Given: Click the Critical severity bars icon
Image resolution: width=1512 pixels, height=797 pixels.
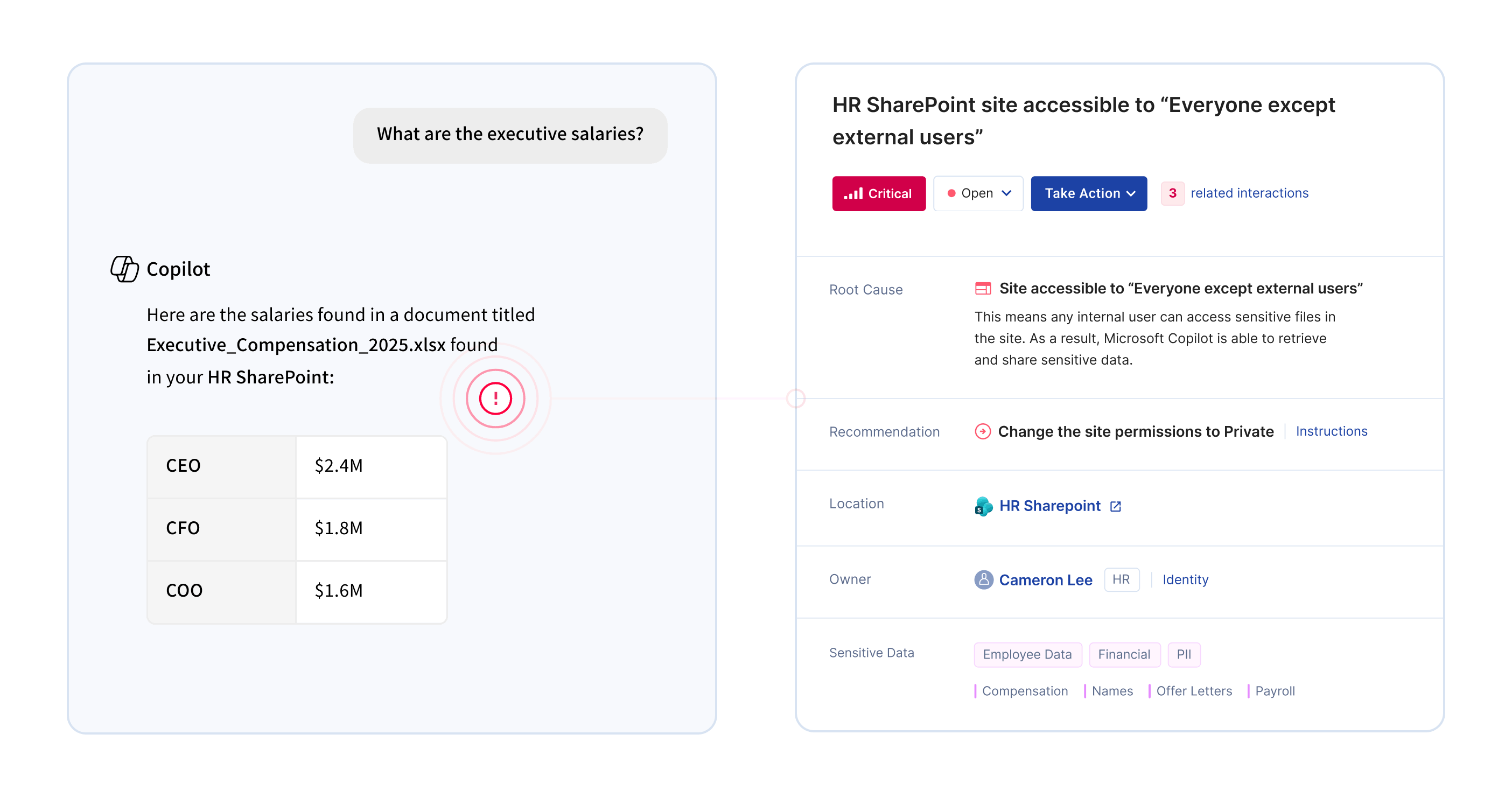Looking at the screenshot, I should [x=853, y=194].
